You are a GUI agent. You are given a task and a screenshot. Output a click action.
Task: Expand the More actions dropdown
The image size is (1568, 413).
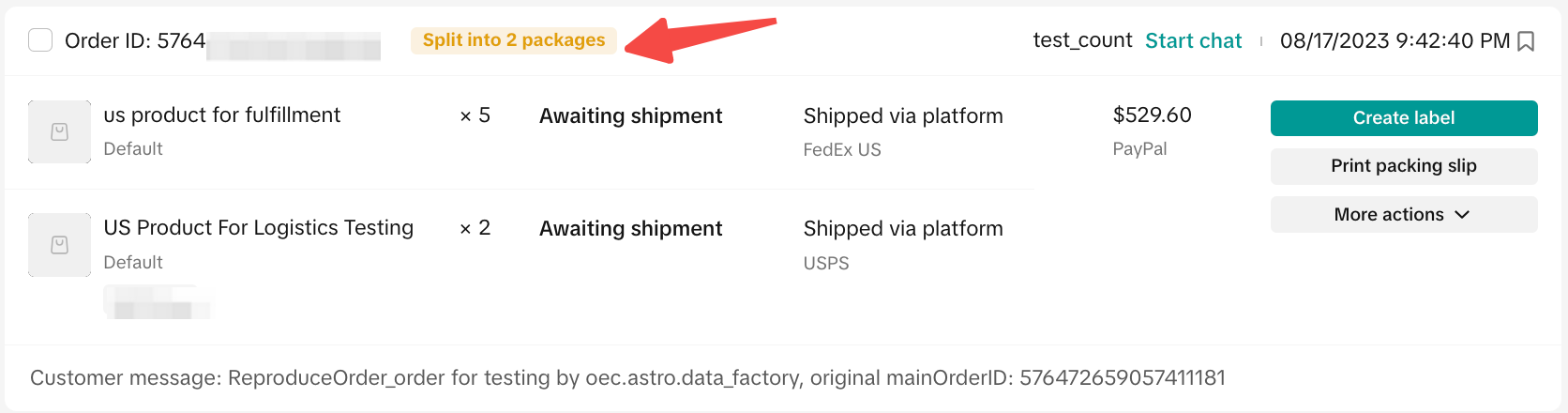[x=1389, y=215]
